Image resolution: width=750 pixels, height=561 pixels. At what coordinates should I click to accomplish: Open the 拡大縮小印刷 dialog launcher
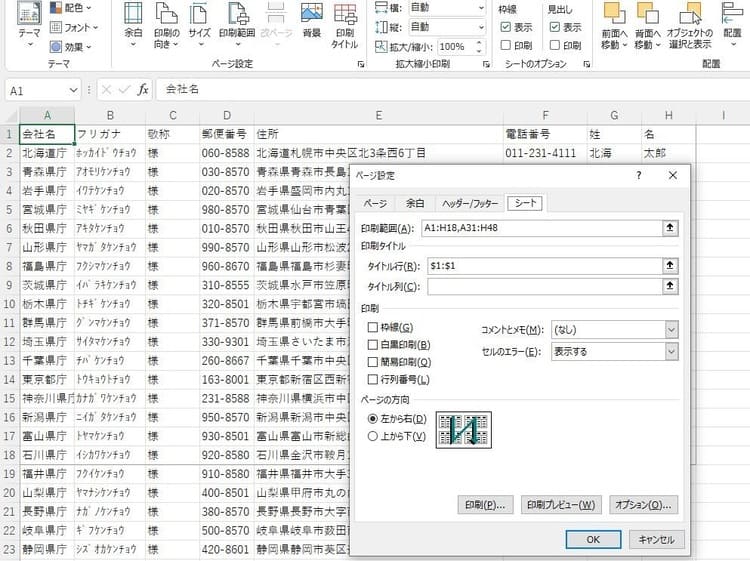pos(486,64)
